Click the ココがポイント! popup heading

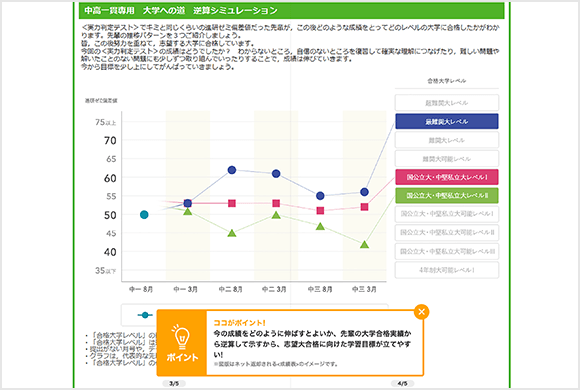click(x=240, y=323)
